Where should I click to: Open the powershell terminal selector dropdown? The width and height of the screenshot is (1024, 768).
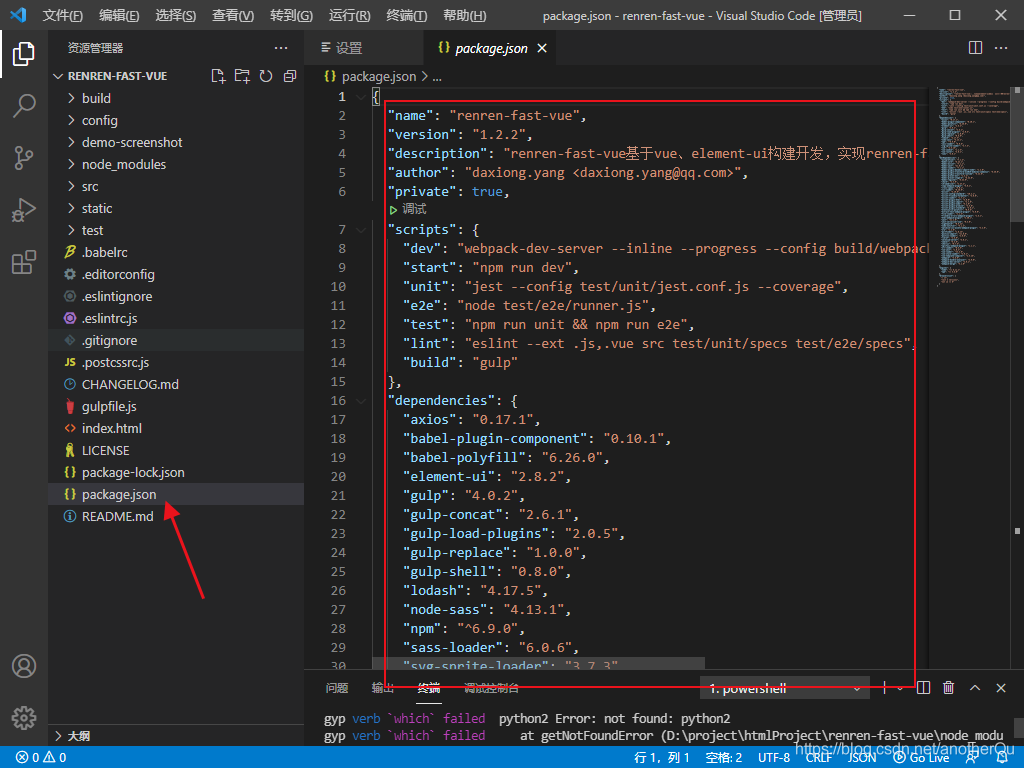pos(784,688)
